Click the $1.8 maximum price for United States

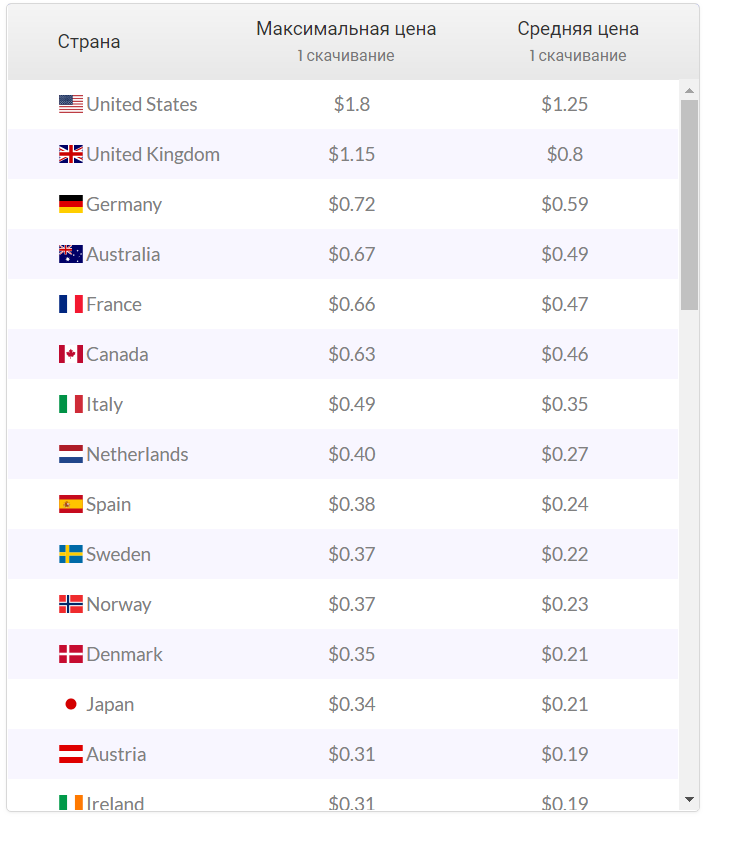coord(352,104)
